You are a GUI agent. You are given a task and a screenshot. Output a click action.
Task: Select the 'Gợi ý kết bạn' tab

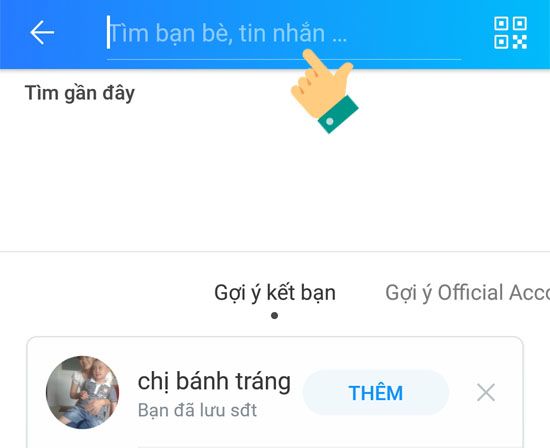275,293
